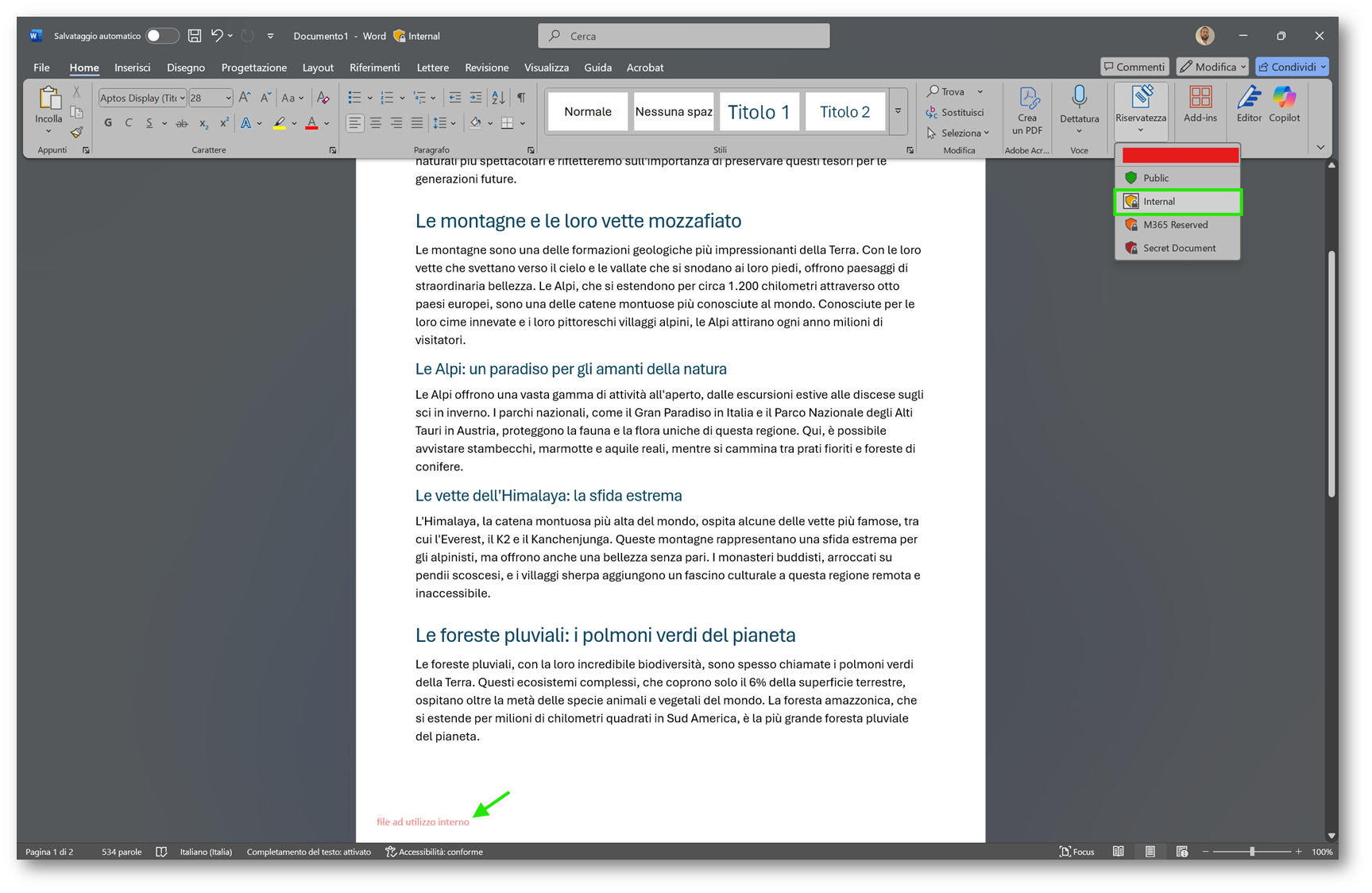Clear all formatting eraser icon
This screenshot has width=1372, height=893.
pyautogui.click(x=323, y=98)
